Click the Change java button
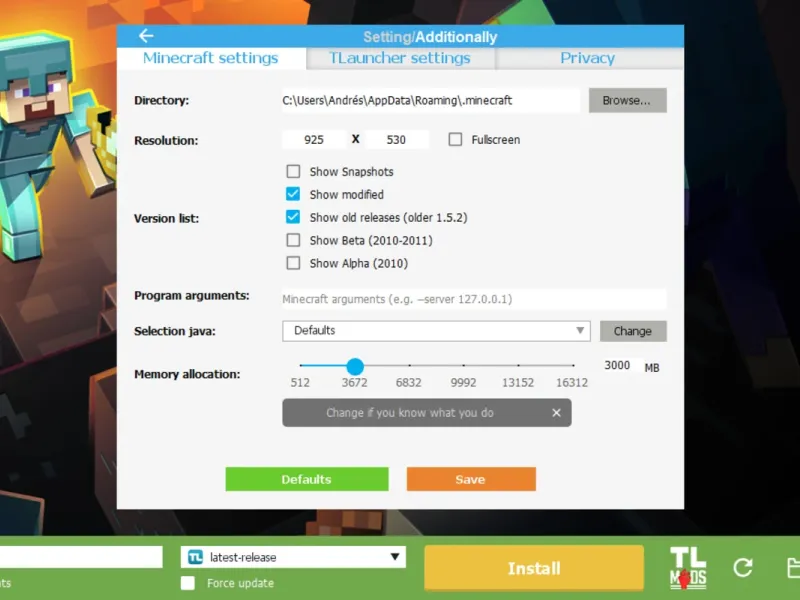This screenshot has width=800, height=600. point(633,331)
